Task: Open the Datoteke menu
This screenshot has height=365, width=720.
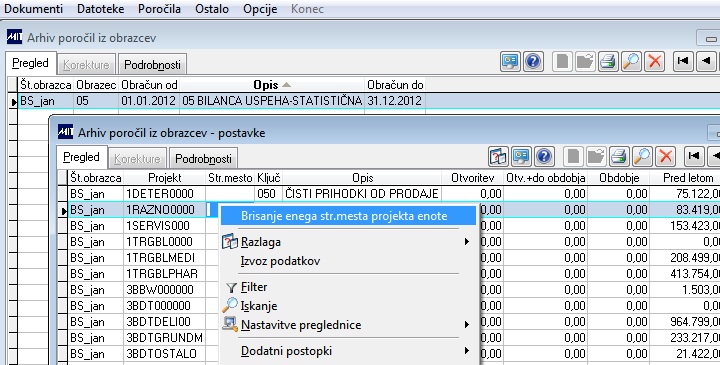Action: (x=101, y=9)
